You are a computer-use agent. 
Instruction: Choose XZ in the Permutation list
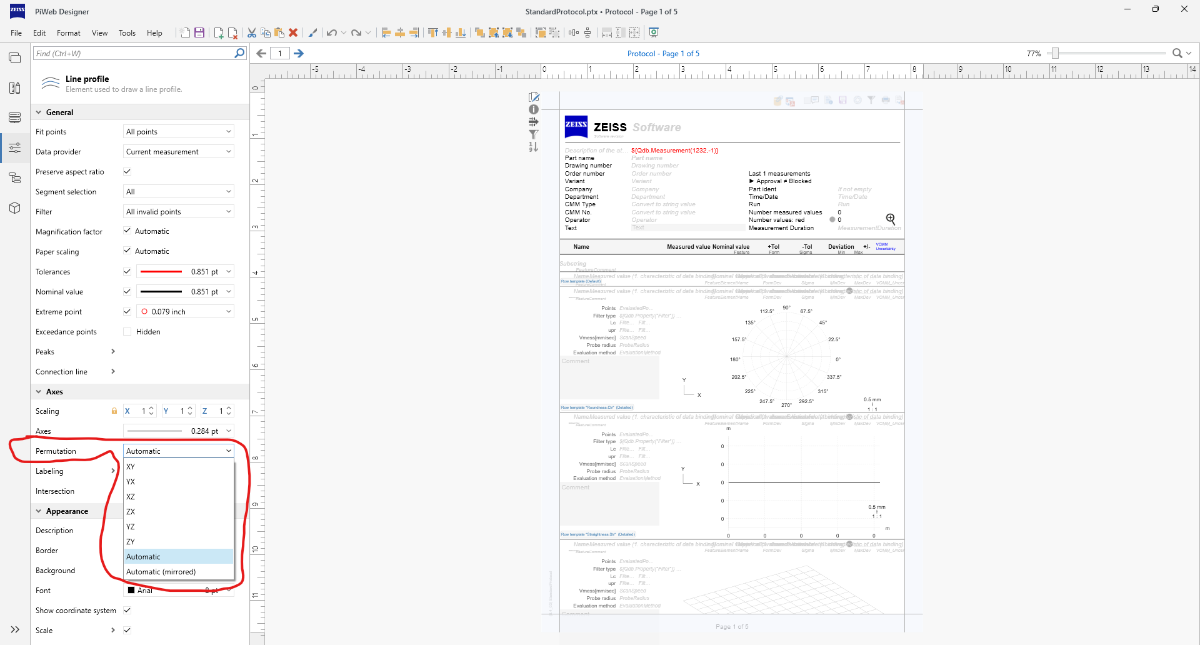click(x=131, y=497)
